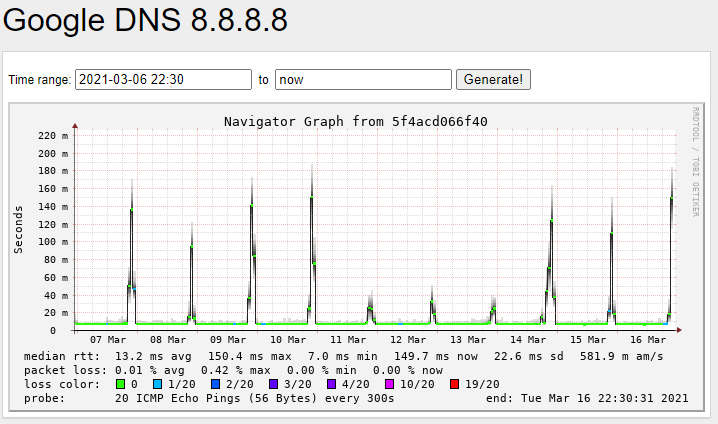
Task: Click the '10 Mar' axis label
Action: tap(288, 340)
